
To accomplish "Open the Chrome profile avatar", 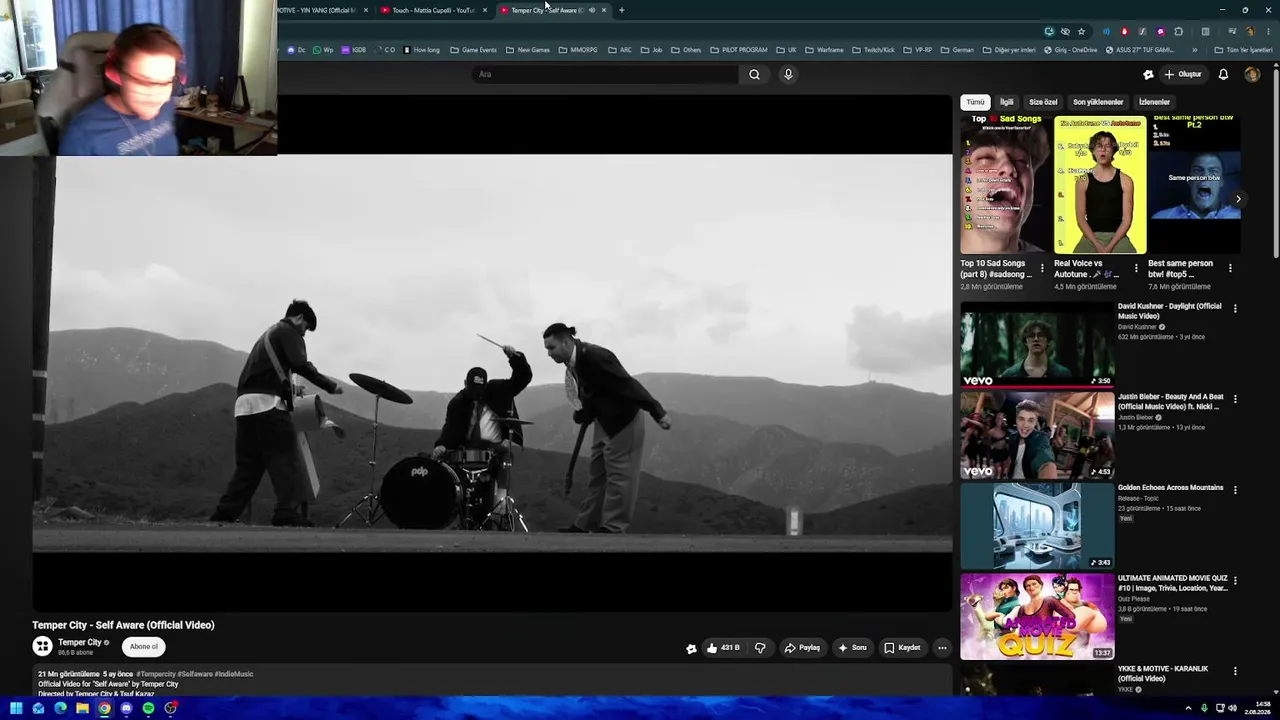I will (1250, 31).
